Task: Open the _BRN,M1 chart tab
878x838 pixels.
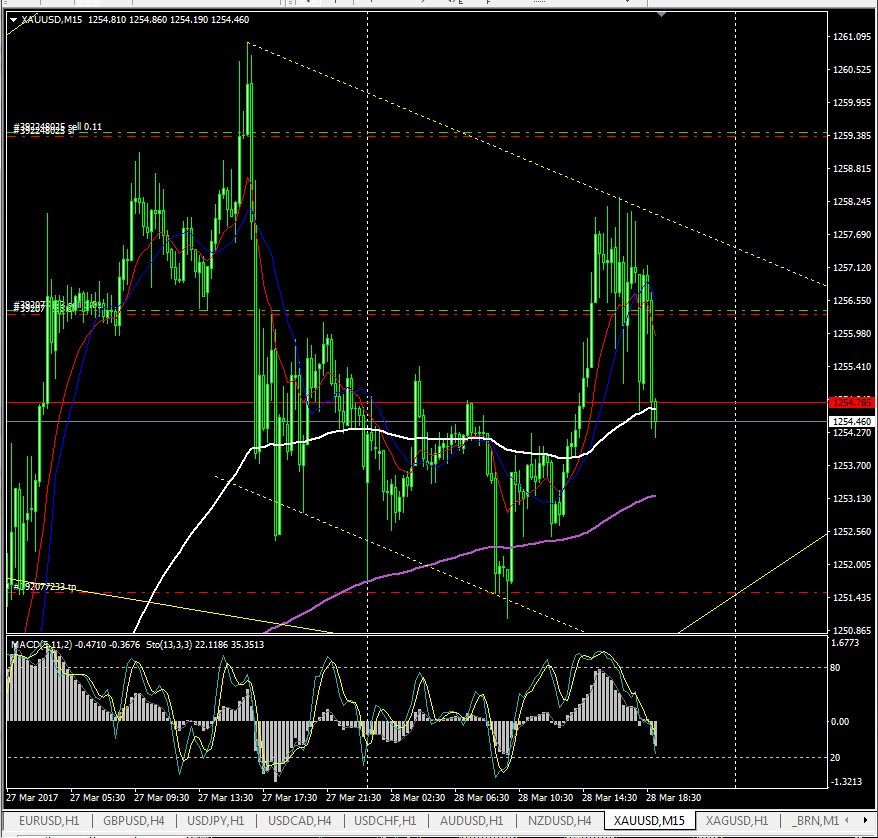Action: click(816, 821)
